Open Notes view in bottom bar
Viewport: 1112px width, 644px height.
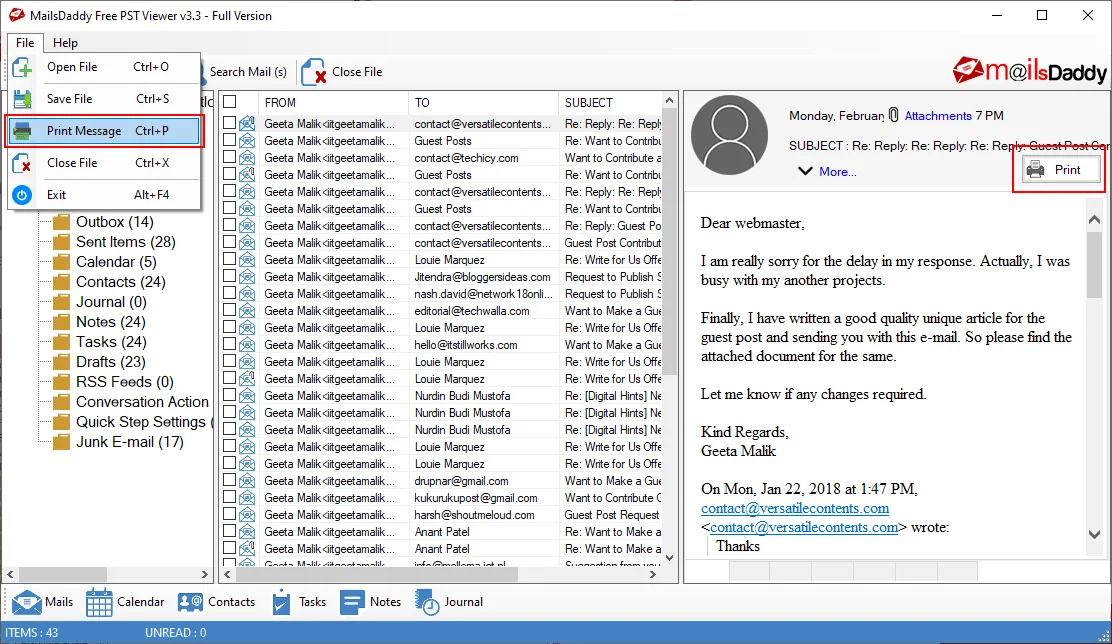371,602
